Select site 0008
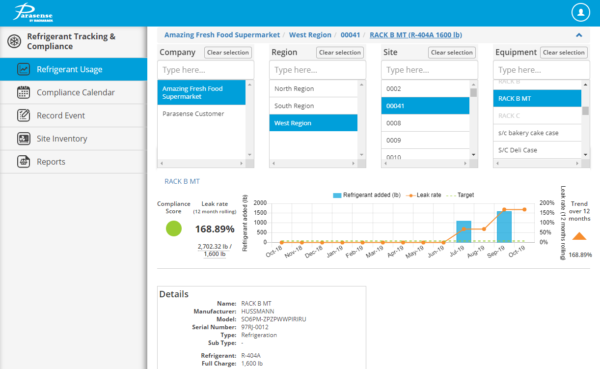 coord(425,123)
